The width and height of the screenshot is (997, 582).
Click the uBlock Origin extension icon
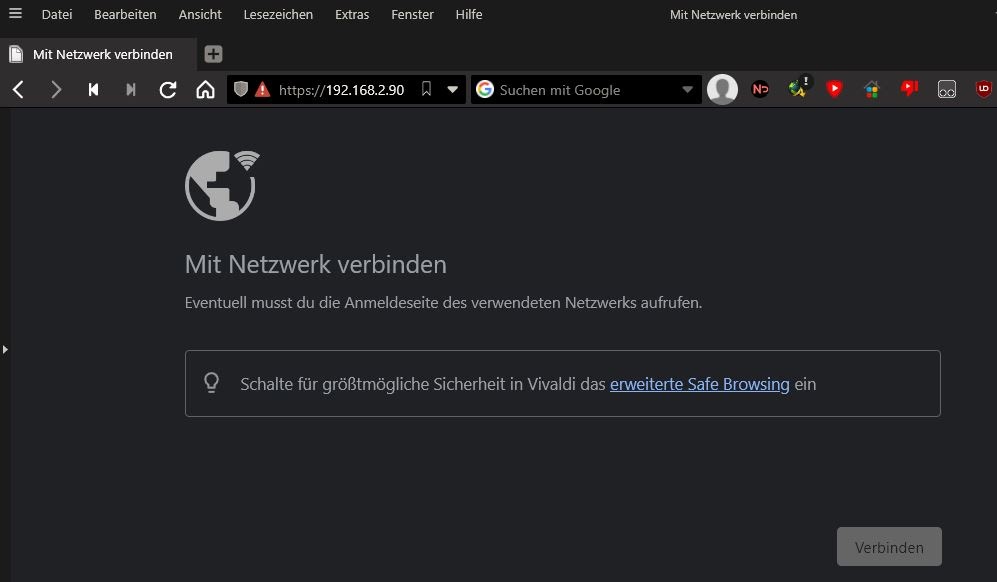tap(983, 89)
